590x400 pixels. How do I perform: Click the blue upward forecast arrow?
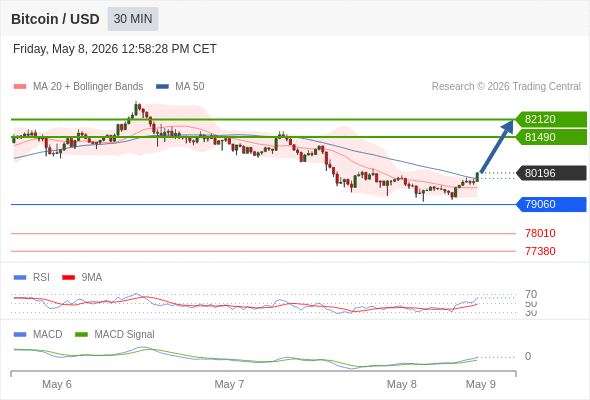click(497, 146)
